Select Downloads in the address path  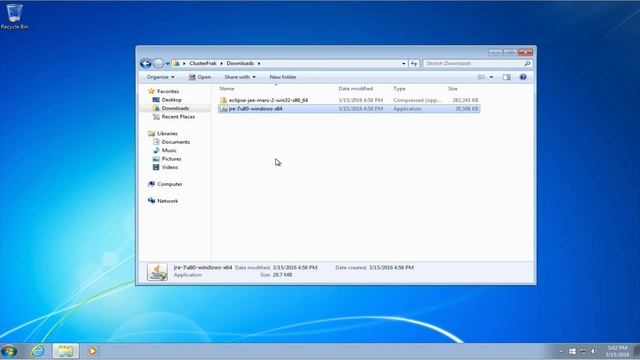[240, 63]
